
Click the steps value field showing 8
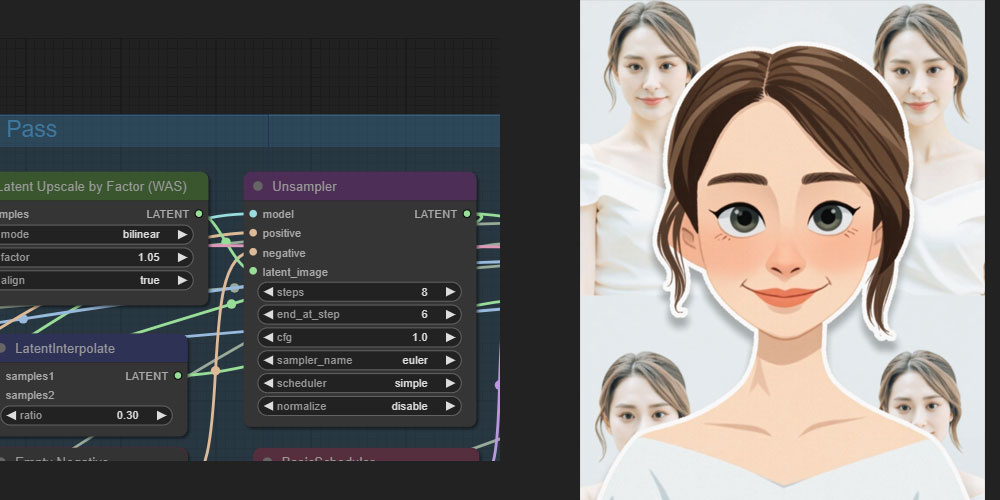tap(359, 292)
